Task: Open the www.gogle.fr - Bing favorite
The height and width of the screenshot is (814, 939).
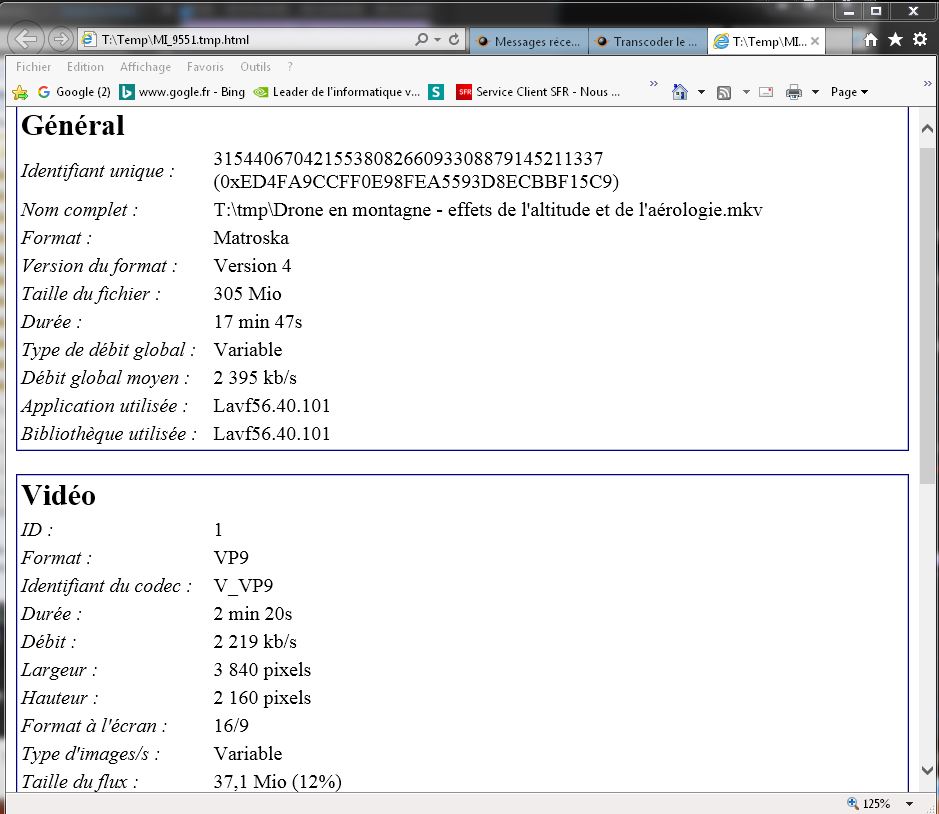Action: [x=182, y=92]
